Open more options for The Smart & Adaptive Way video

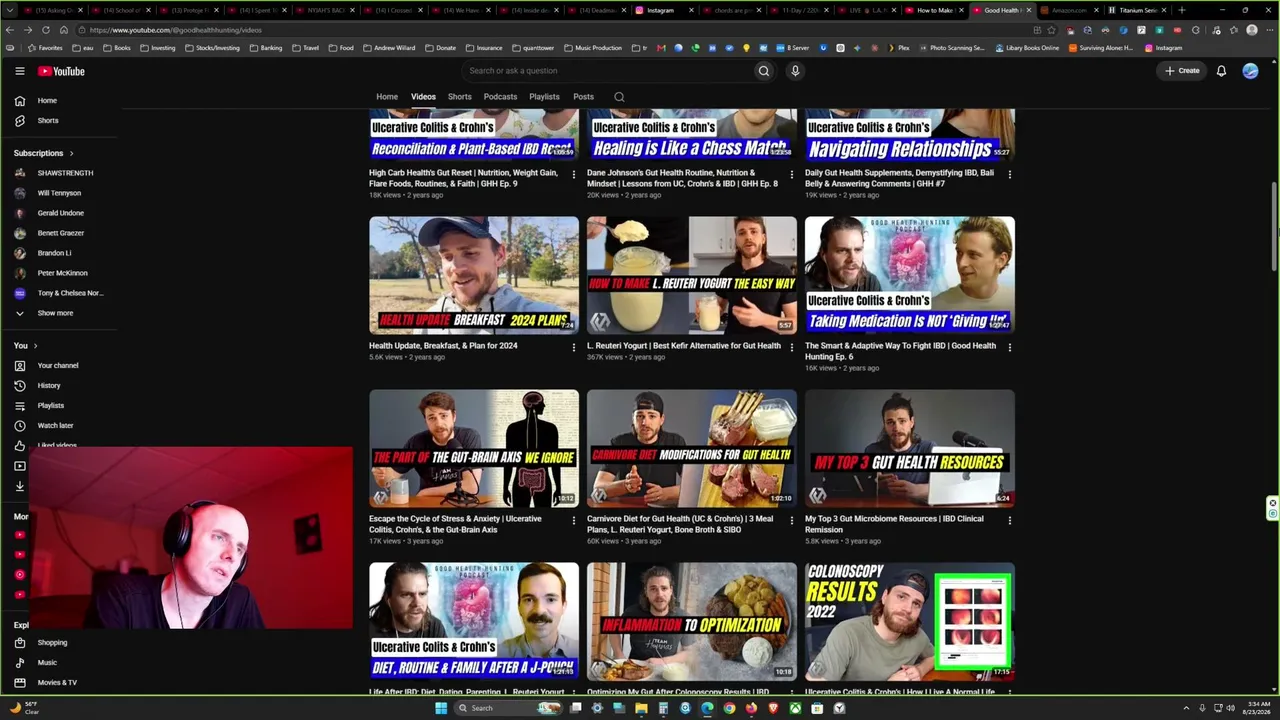(x=1009, y=347)
